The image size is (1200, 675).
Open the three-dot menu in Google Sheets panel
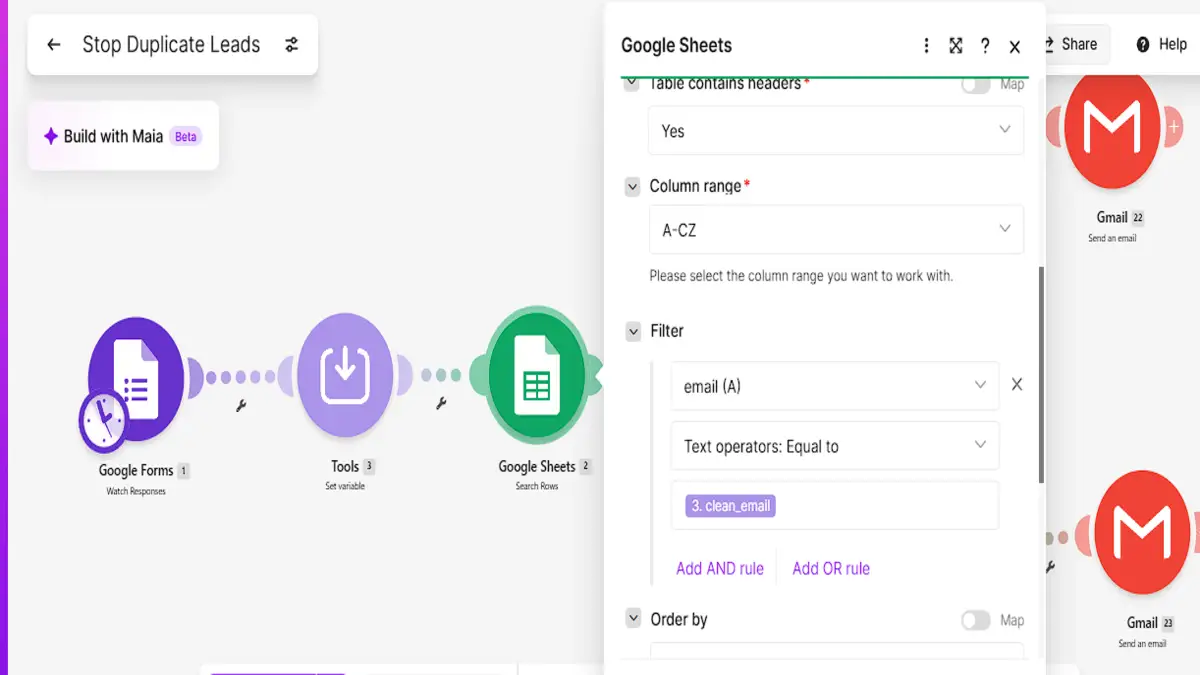pos(926,46)
